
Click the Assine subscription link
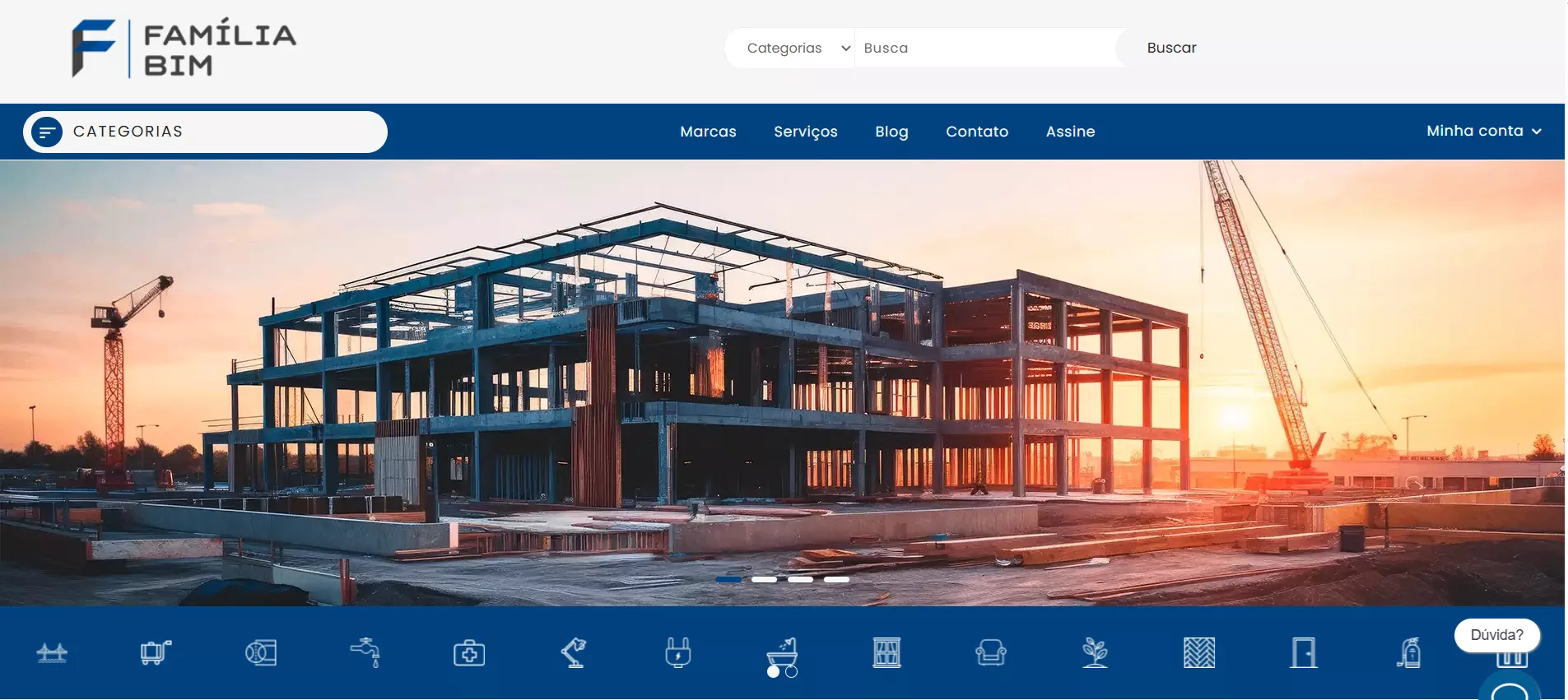coord(1070,132)
